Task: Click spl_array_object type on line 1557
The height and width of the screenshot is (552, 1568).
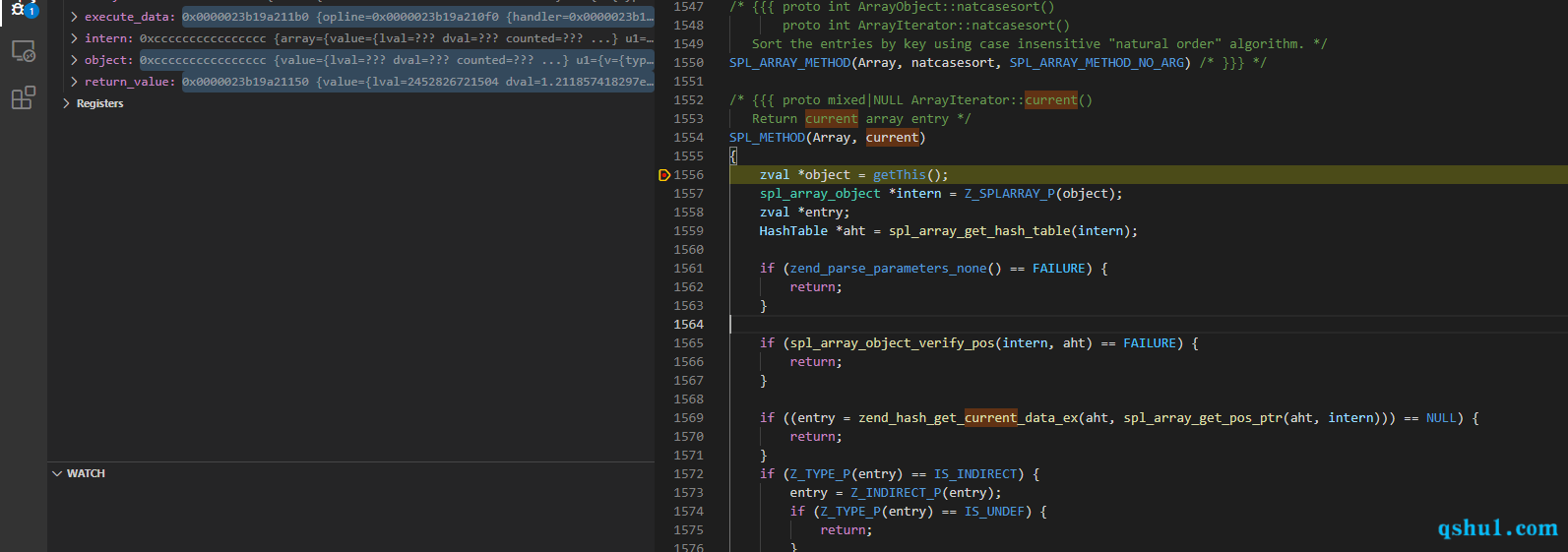Action: click(820, 194)
